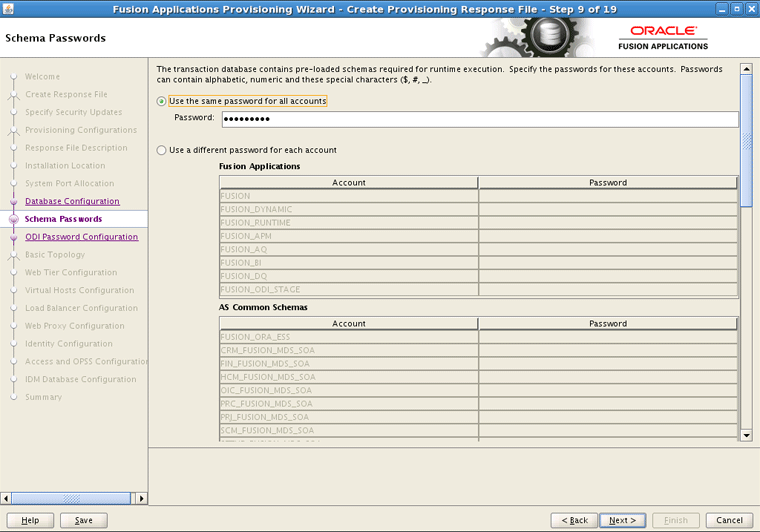Click the Summary step in sidebar
Image resolution: width=760 pixels, height=532 pixels.
click(x=44, y=397)
